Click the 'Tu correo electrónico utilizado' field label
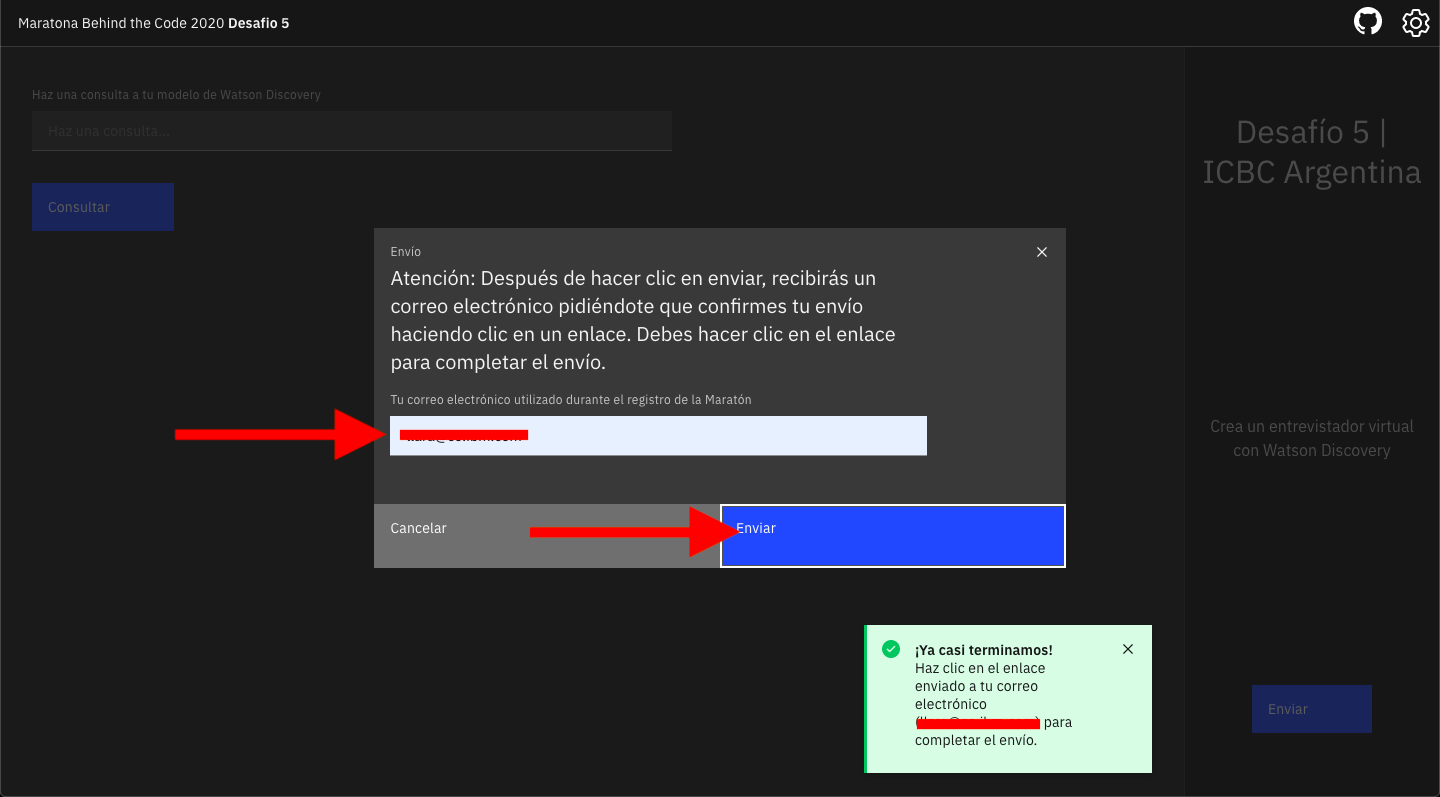1440x797 pixels. (x=571, y=399)
